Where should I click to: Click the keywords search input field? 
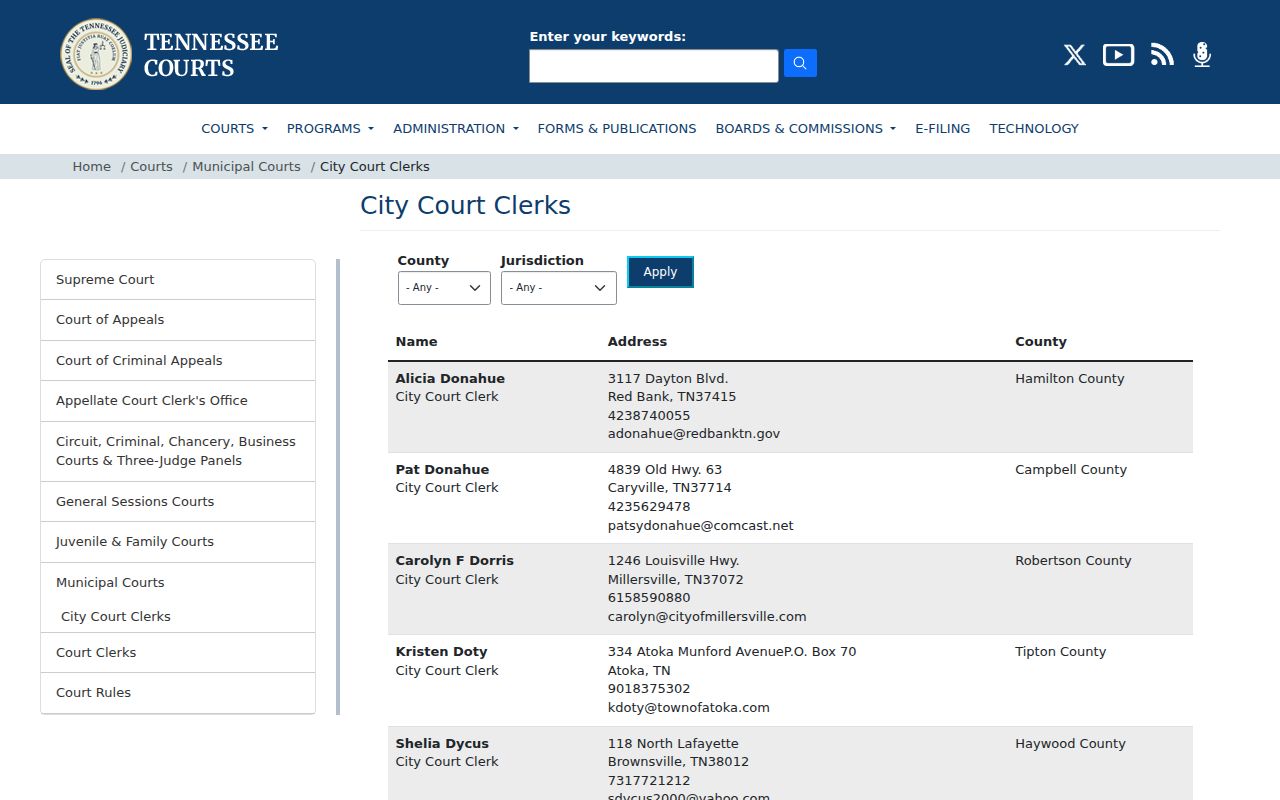coord(654,66)
